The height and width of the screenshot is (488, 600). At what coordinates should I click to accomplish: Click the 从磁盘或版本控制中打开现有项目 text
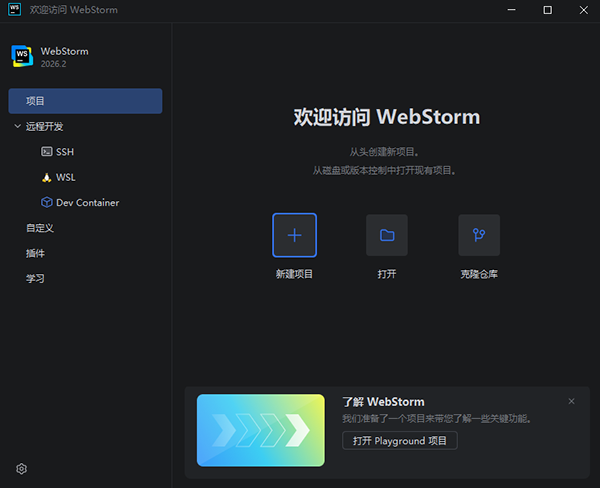(x=384, y=170)
